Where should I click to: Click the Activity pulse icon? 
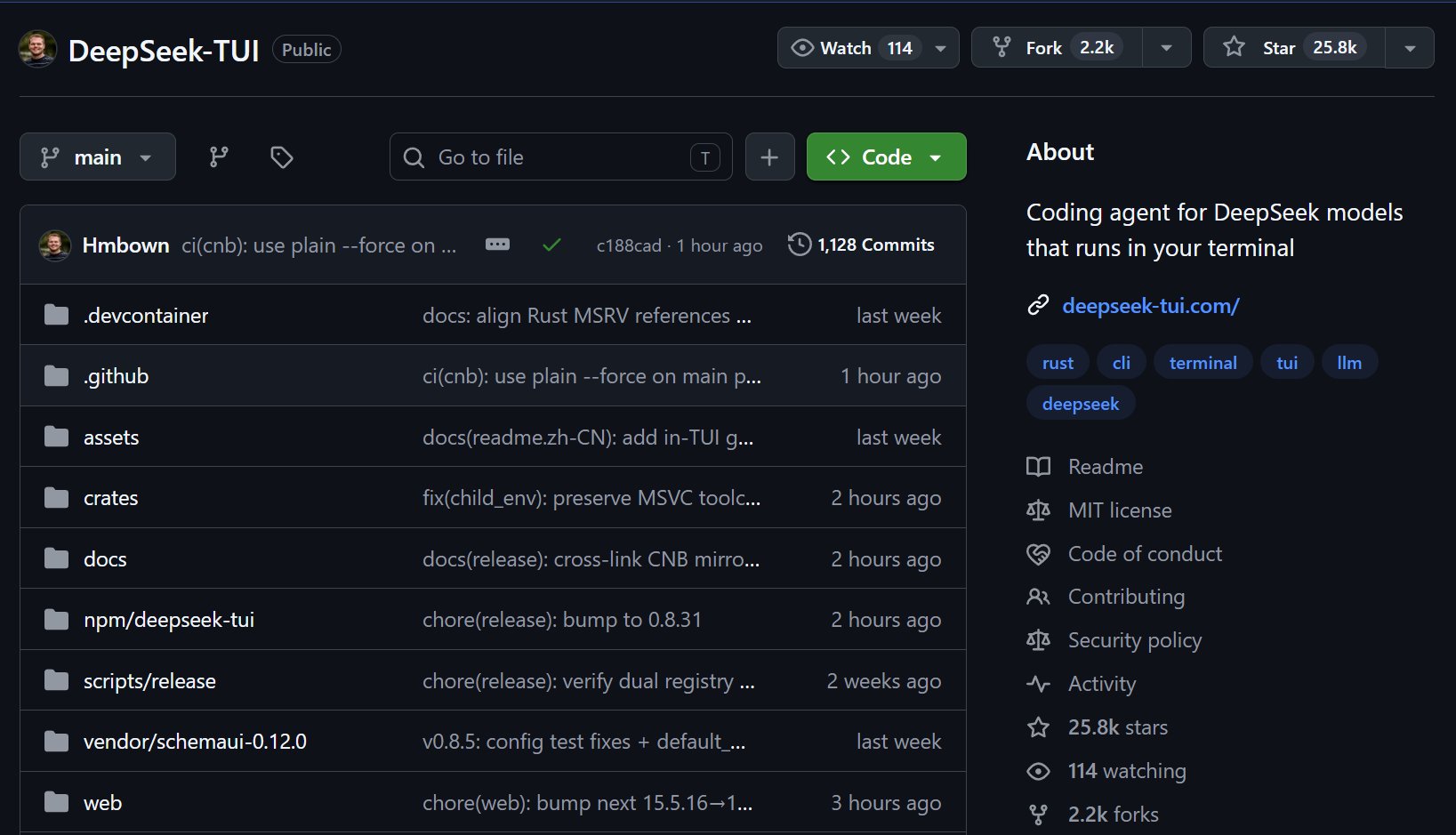(1038, 684)
